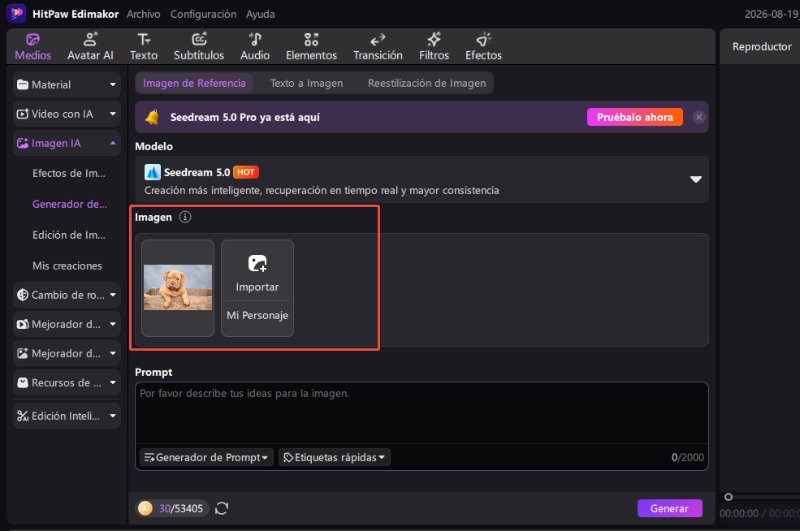Open Mis creaciones in the sidebar
800x531 pixels.
pyautogui.click(x=67, y=266)
